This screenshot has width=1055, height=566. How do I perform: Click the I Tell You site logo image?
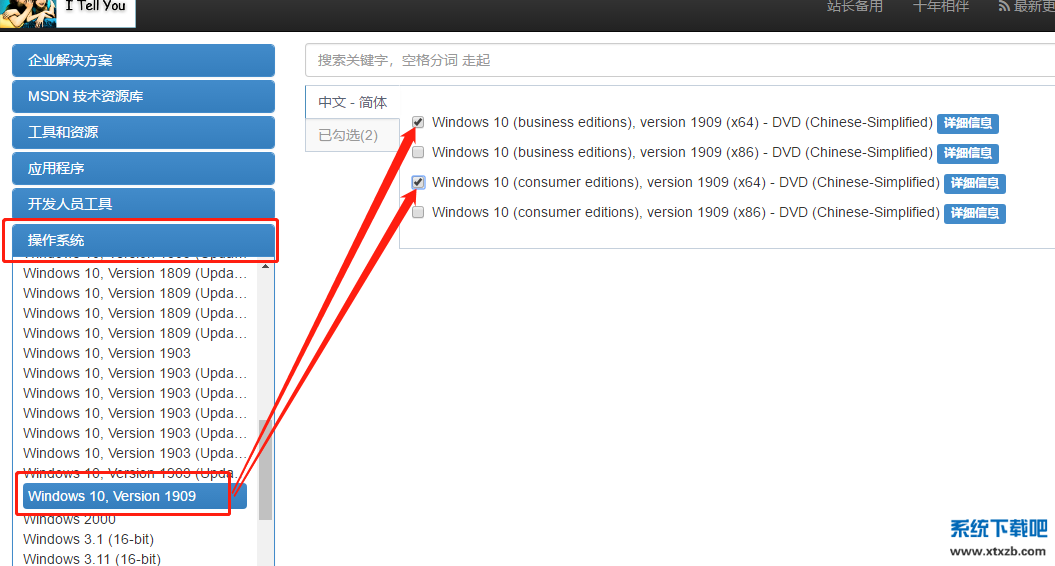pyautogui.click(x=28, y=12)
